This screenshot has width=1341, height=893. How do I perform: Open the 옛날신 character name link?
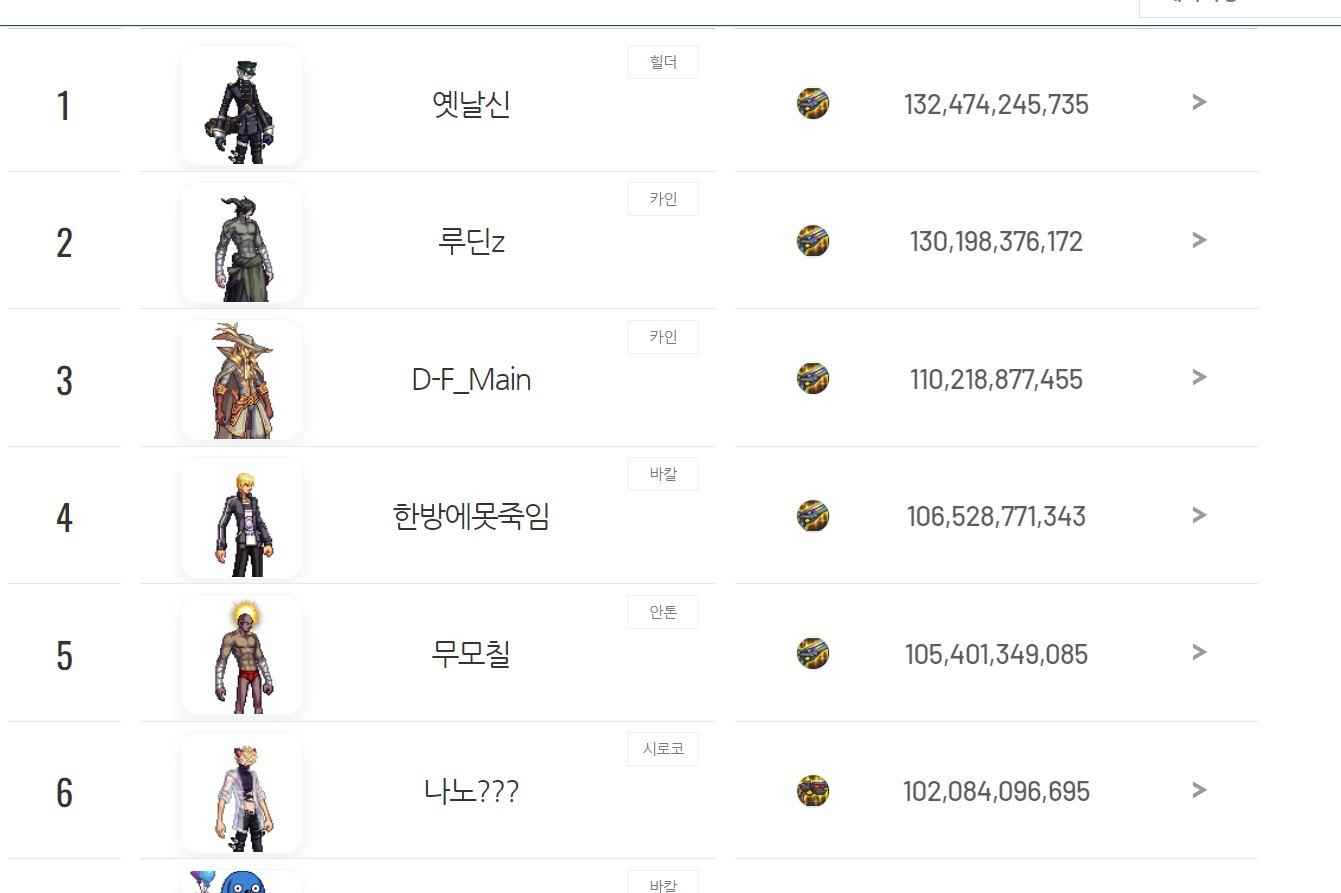471,104
